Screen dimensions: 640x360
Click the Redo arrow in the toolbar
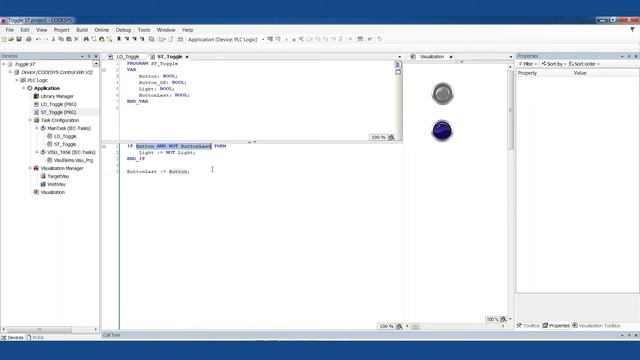46,39
